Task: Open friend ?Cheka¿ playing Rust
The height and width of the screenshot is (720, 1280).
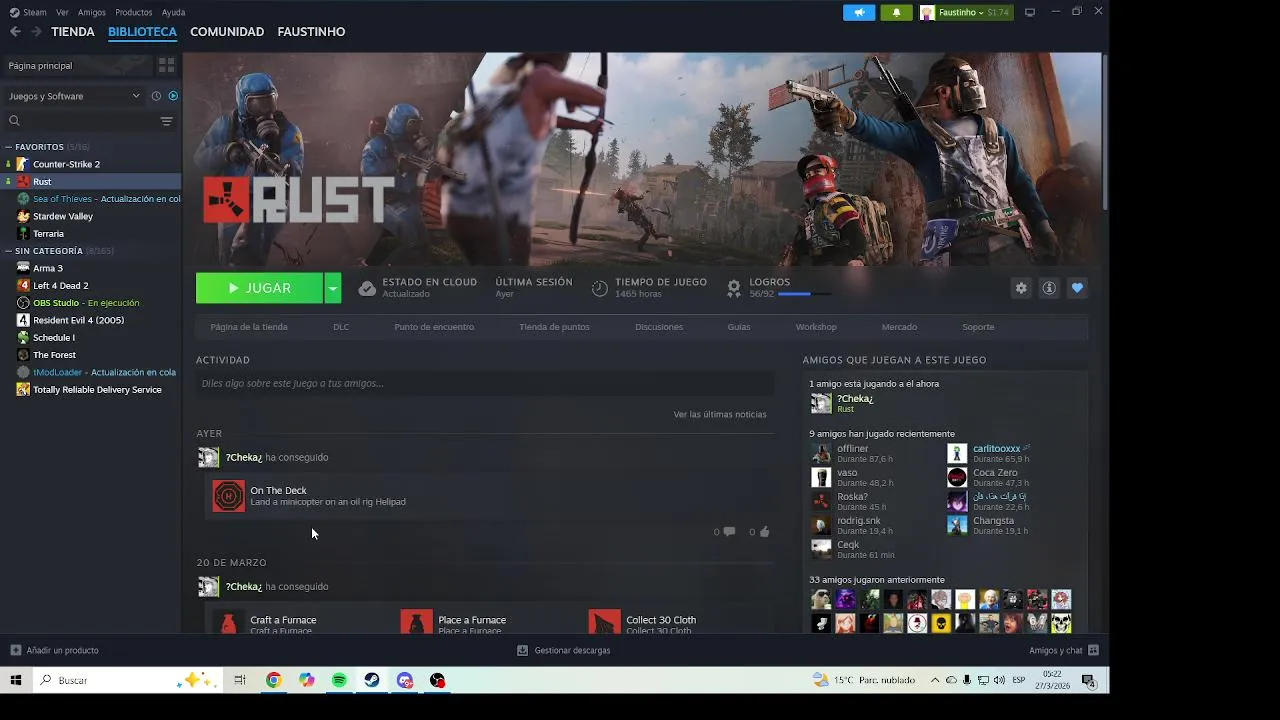Action: click(x=842, y=403)
